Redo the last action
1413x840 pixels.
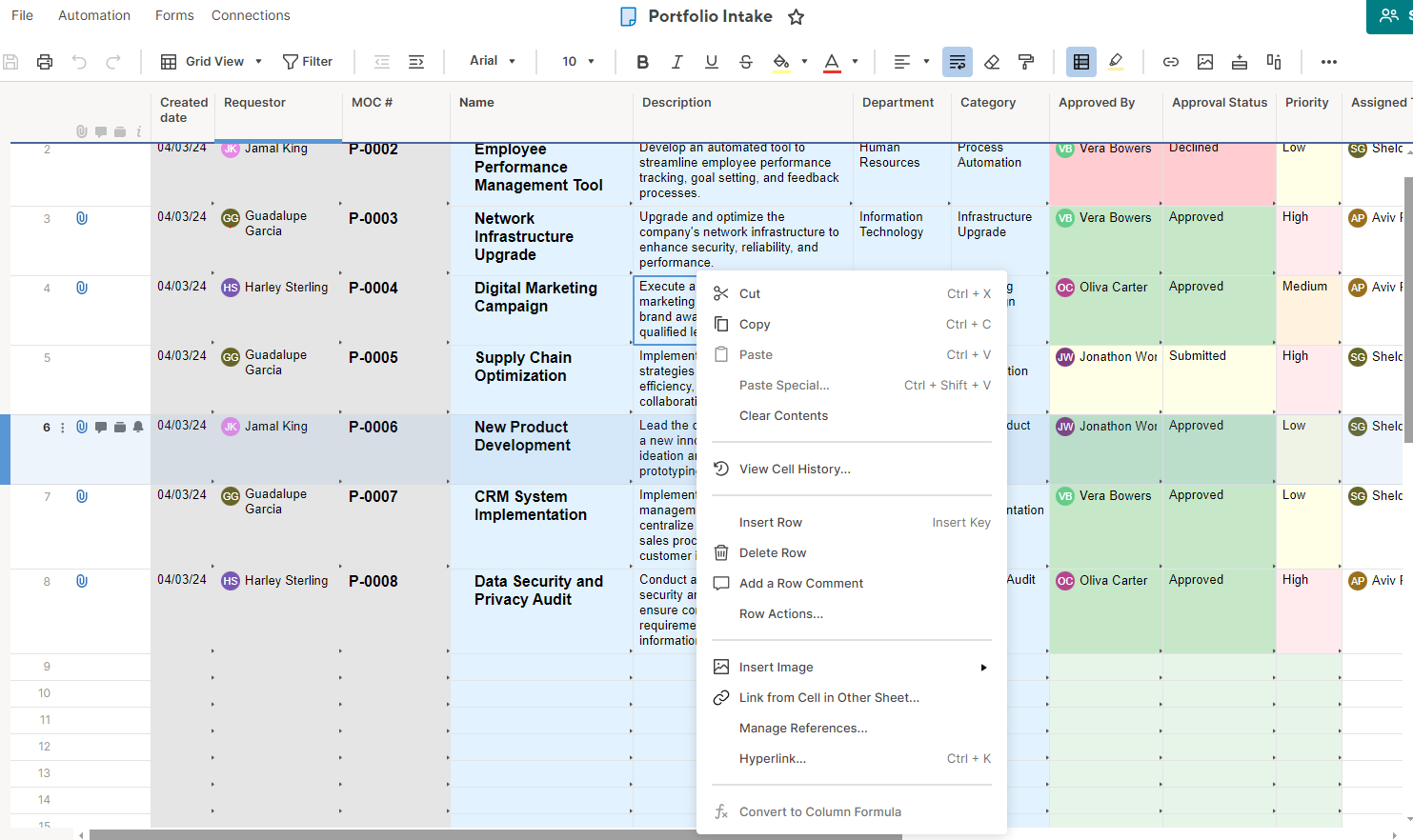[113, 62]
